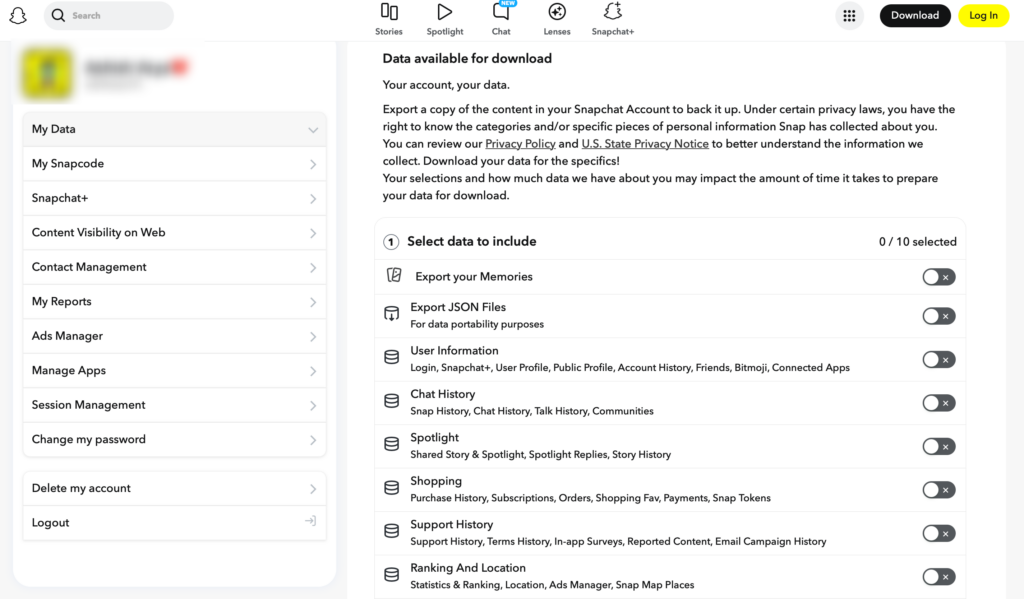This screenshot has height=599, width=1024.
Task: Open the Chat icon
Action: pos(501,12)
